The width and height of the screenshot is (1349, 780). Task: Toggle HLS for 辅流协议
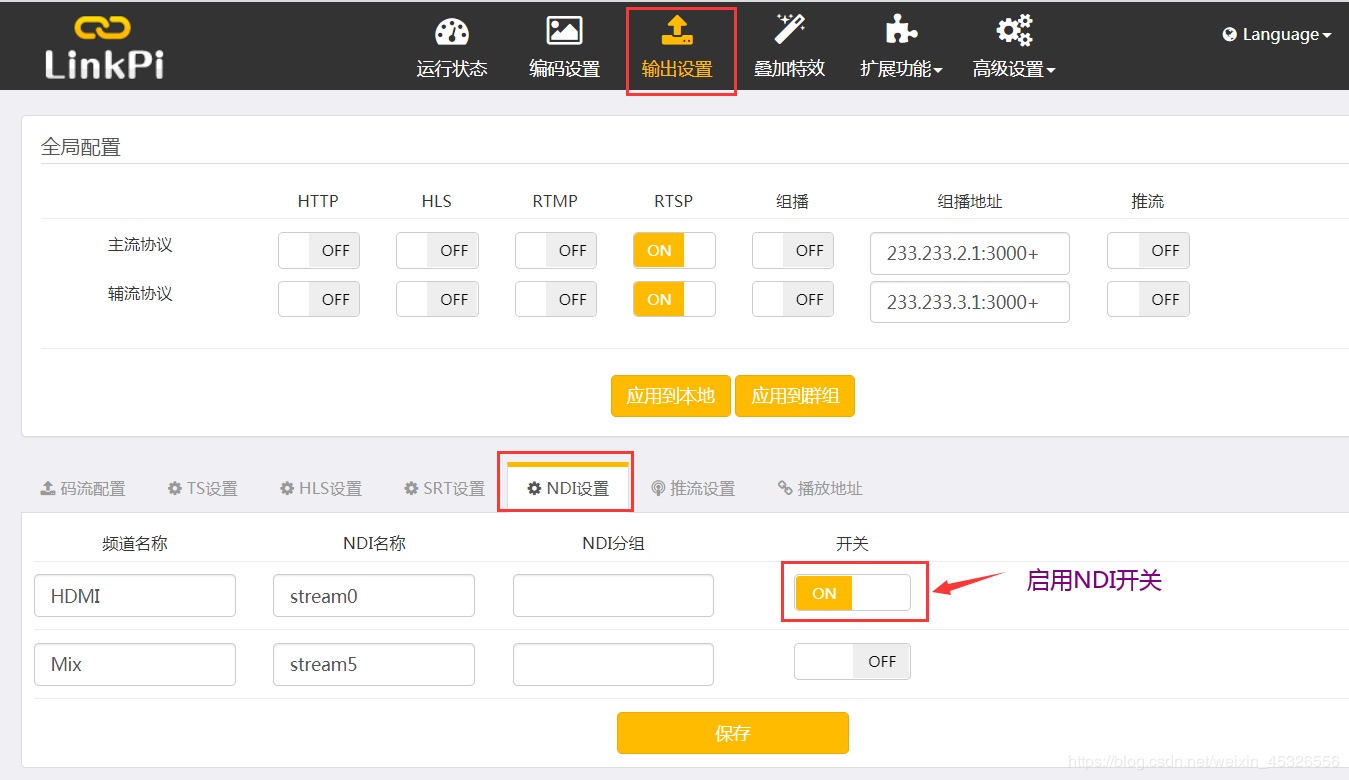437,299
